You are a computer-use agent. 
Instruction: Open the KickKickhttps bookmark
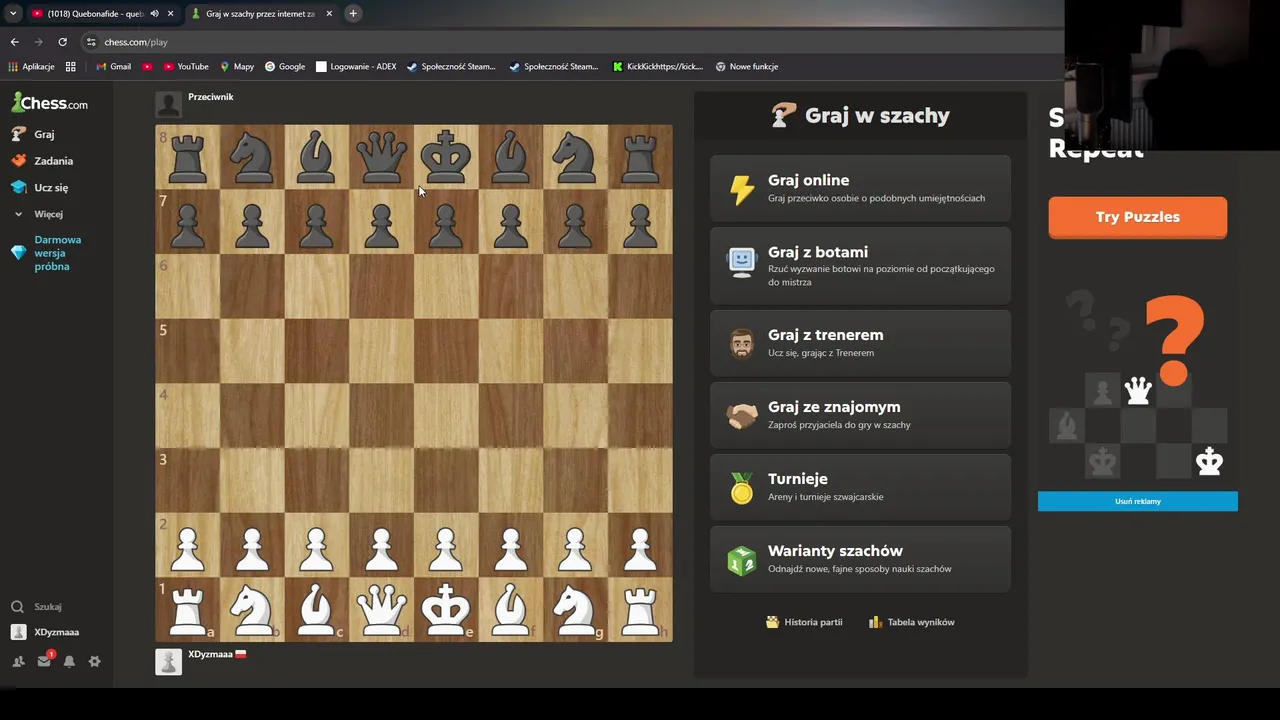point(658,67)
